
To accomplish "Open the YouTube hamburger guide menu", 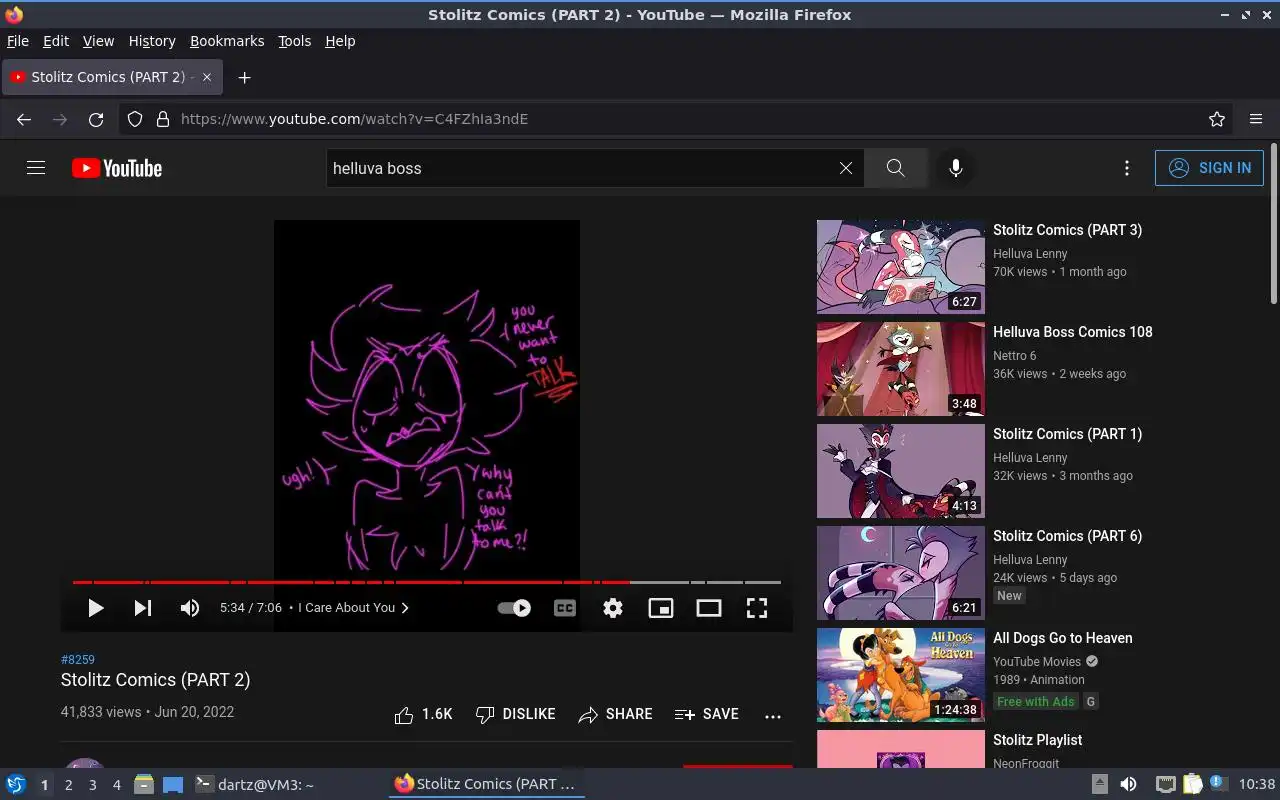I will click(x=36, y=168).
